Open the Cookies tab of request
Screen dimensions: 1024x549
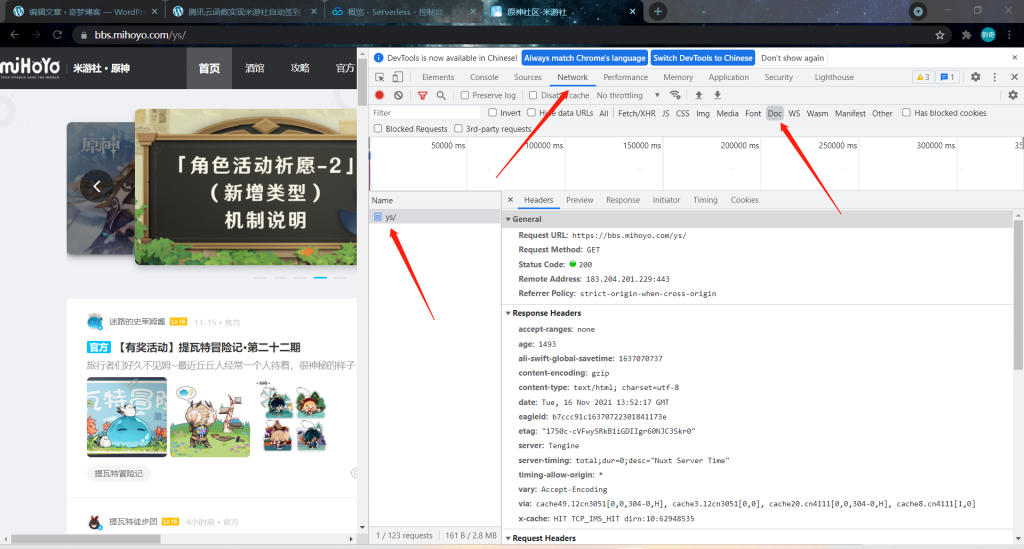744,200
